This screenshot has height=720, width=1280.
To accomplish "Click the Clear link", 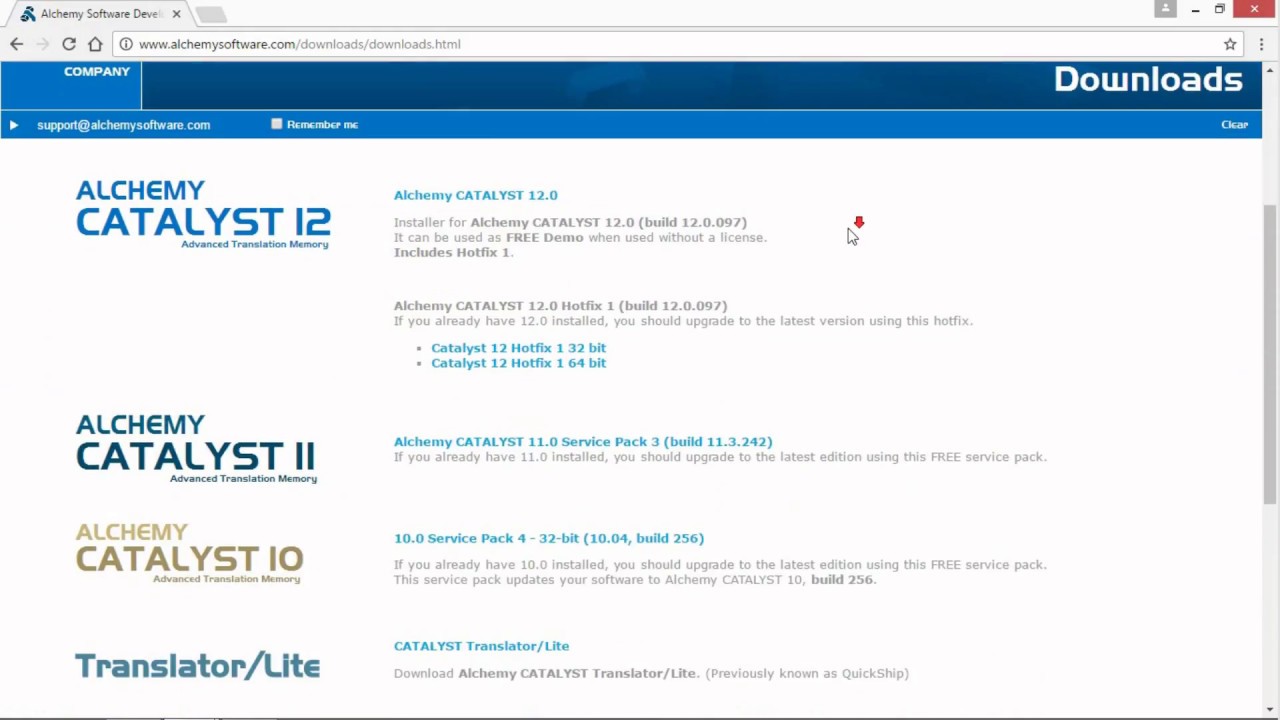I will click(x=1234, y=124).
